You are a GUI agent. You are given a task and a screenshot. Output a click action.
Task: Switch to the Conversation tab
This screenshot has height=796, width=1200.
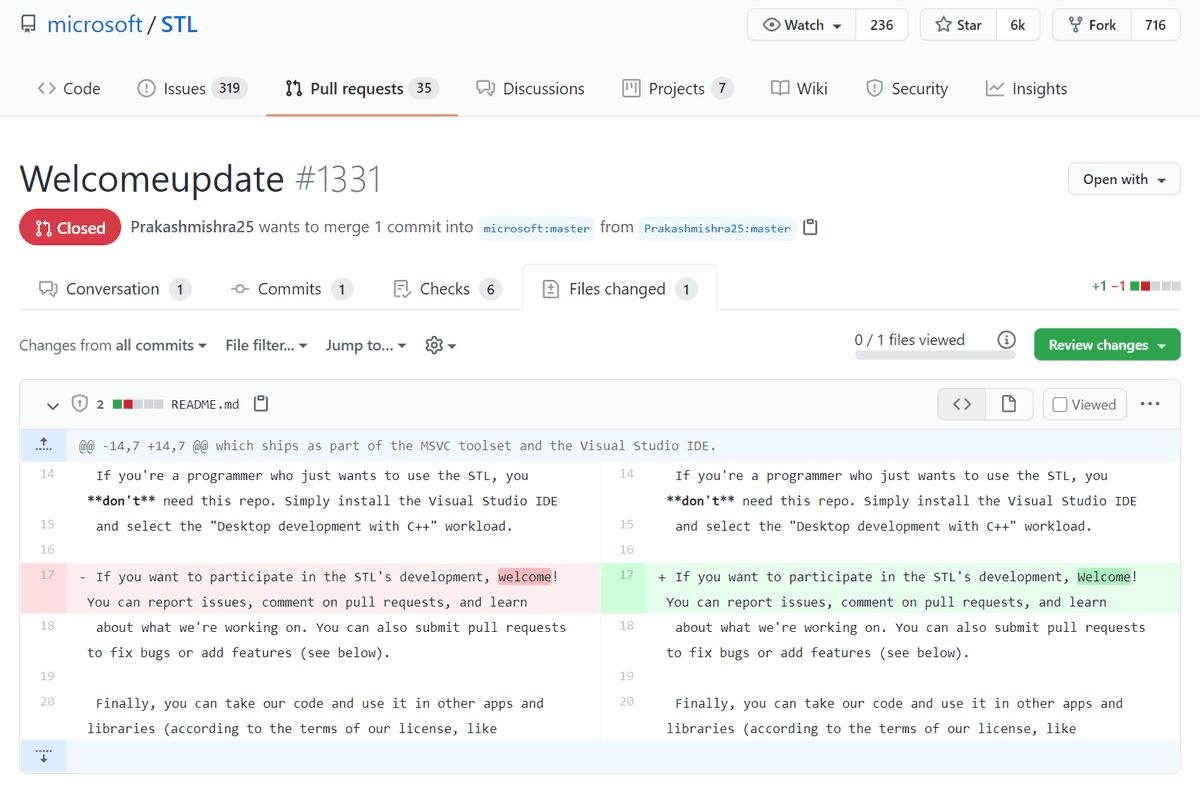point(114,289)
